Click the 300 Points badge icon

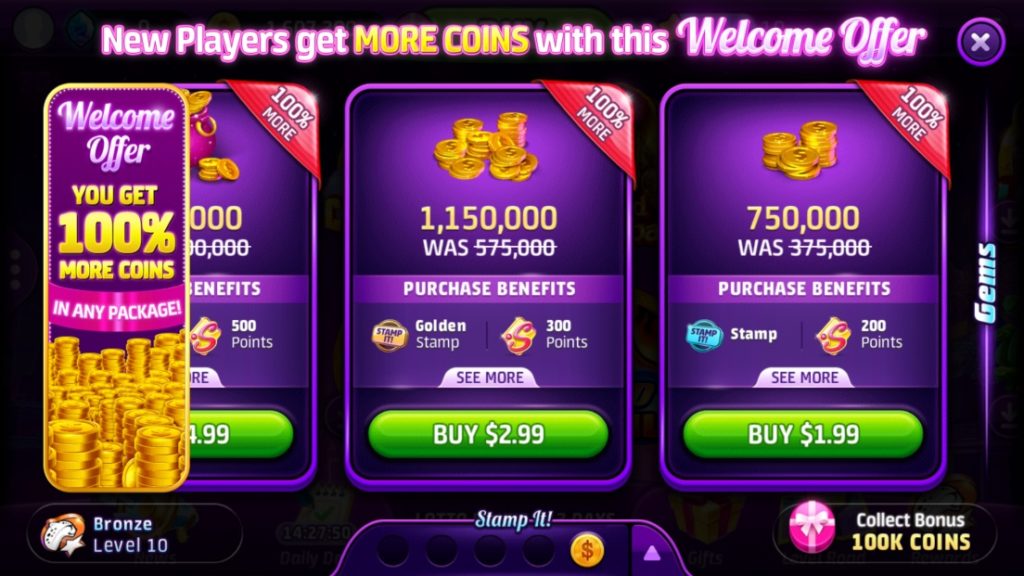point(519,336)
